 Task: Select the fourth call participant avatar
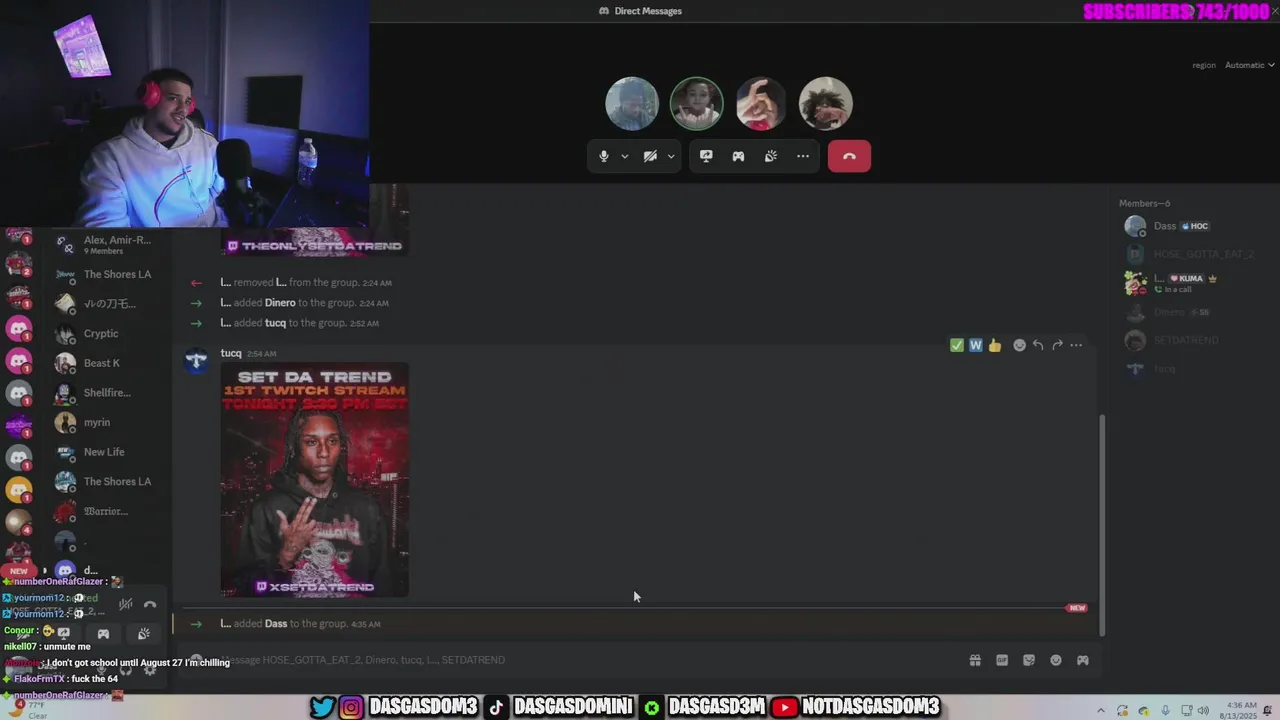pyautogui.click(x=825, y=103)
